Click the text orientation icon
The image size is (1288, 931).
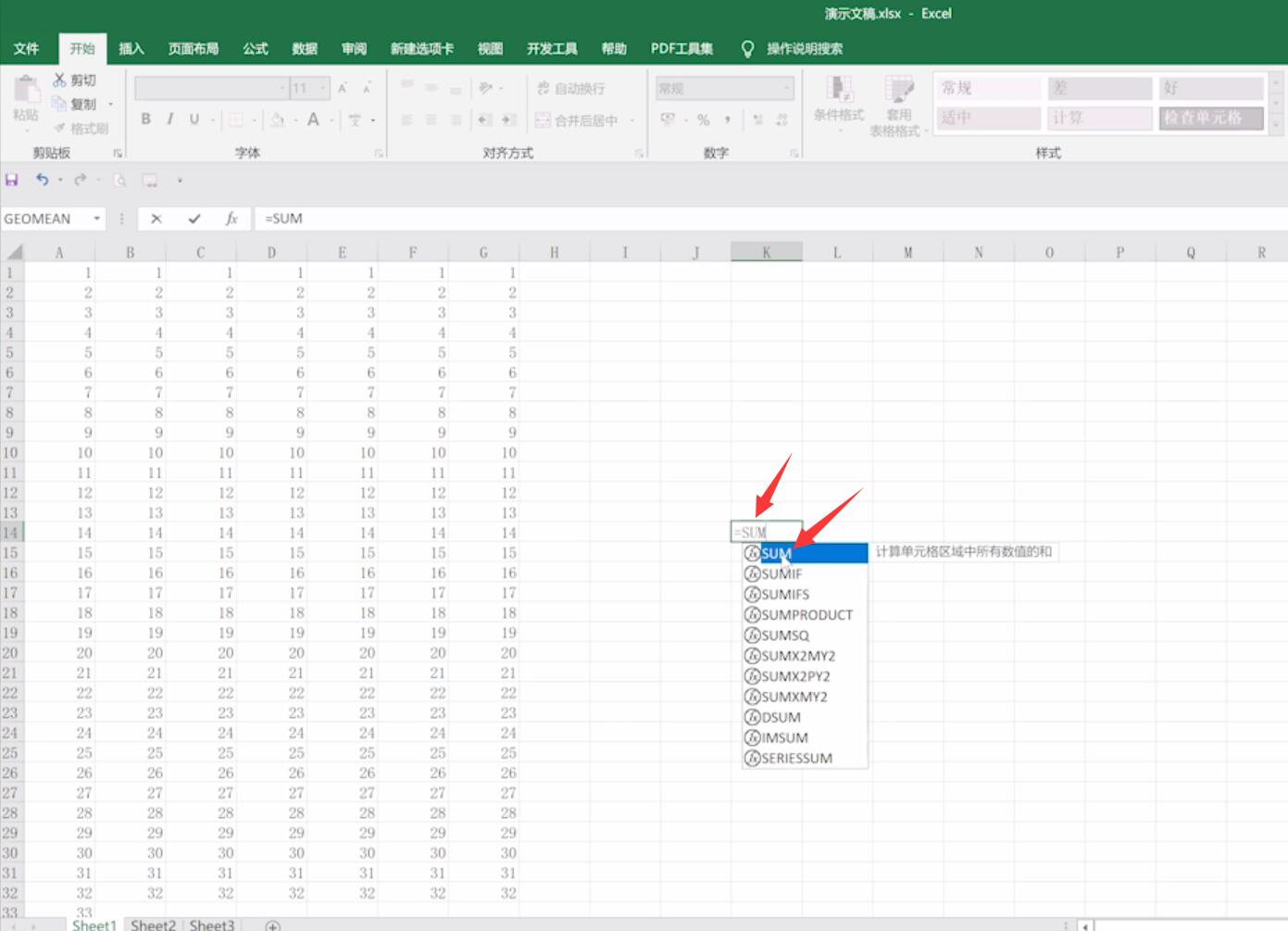click(485, 88)
